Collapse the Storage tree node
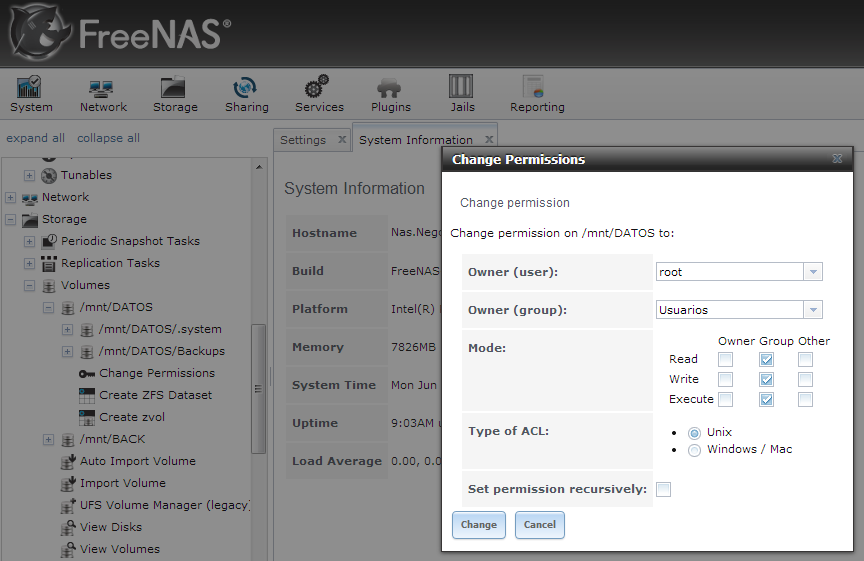This screenshot has height=561, width=864. (10, 219)
